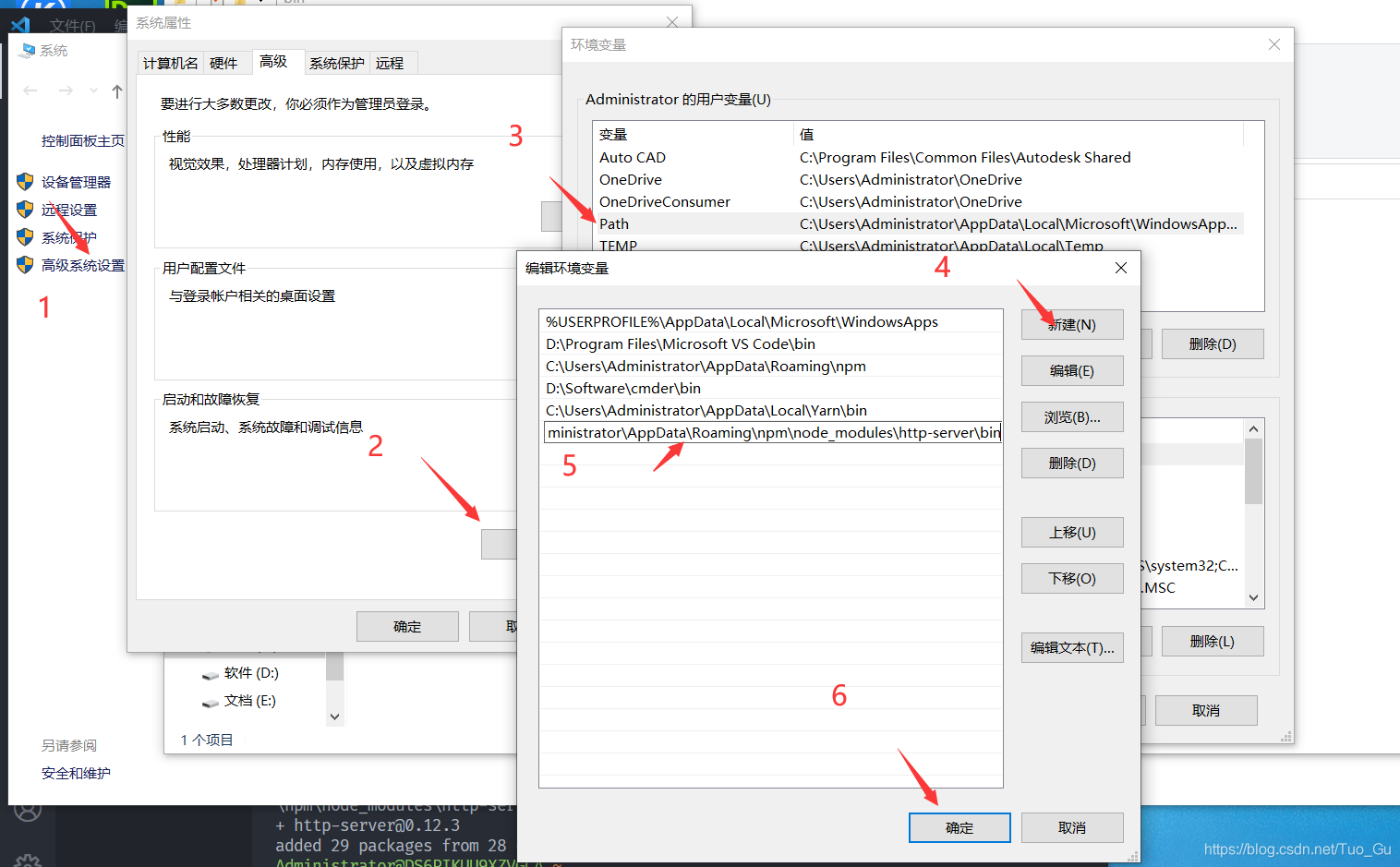Screen dimensions: 1400x867
Task: Click down arrow of drive list scrollbar
Action: [x=335, y=716]
